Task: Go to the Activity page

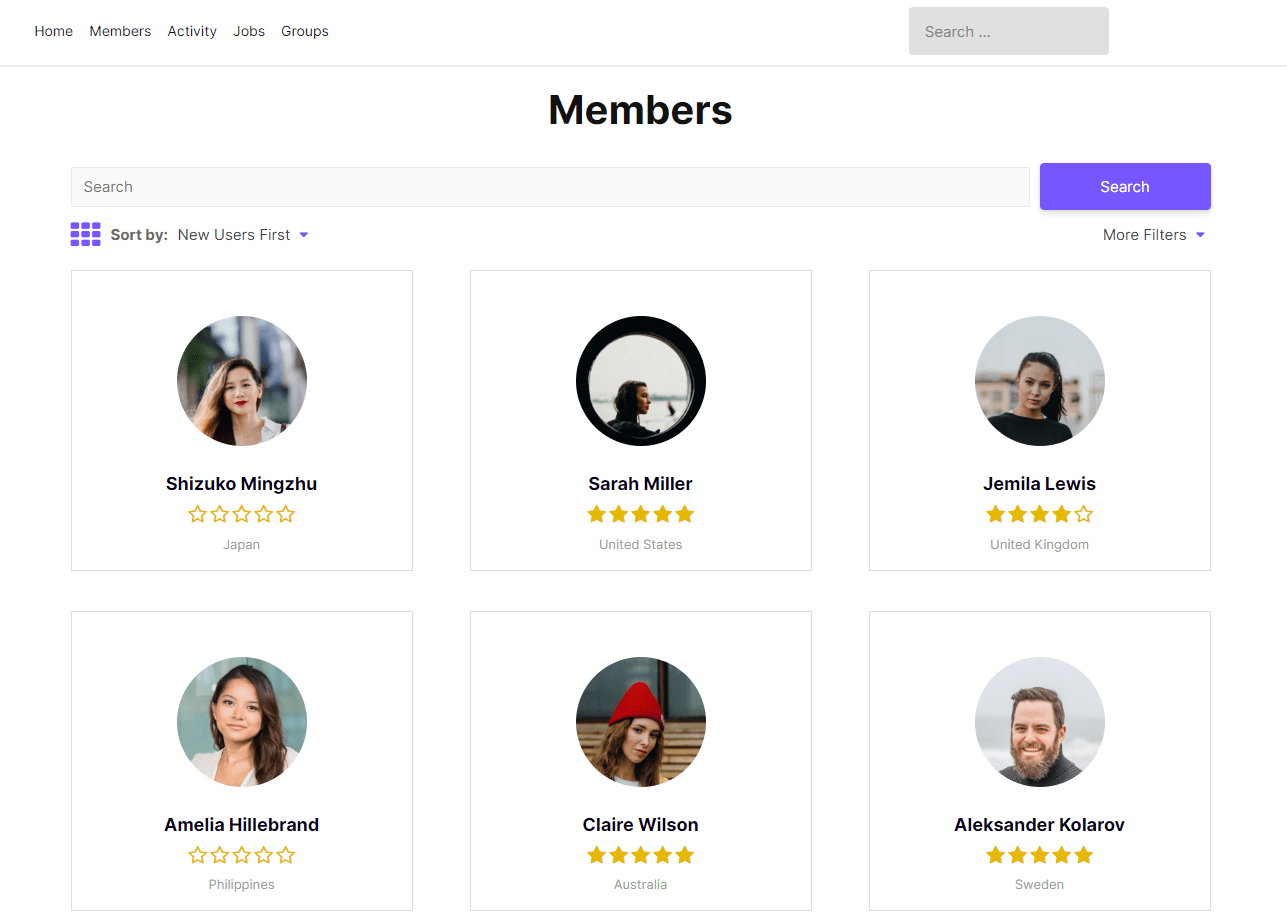Action: (192, 31)
